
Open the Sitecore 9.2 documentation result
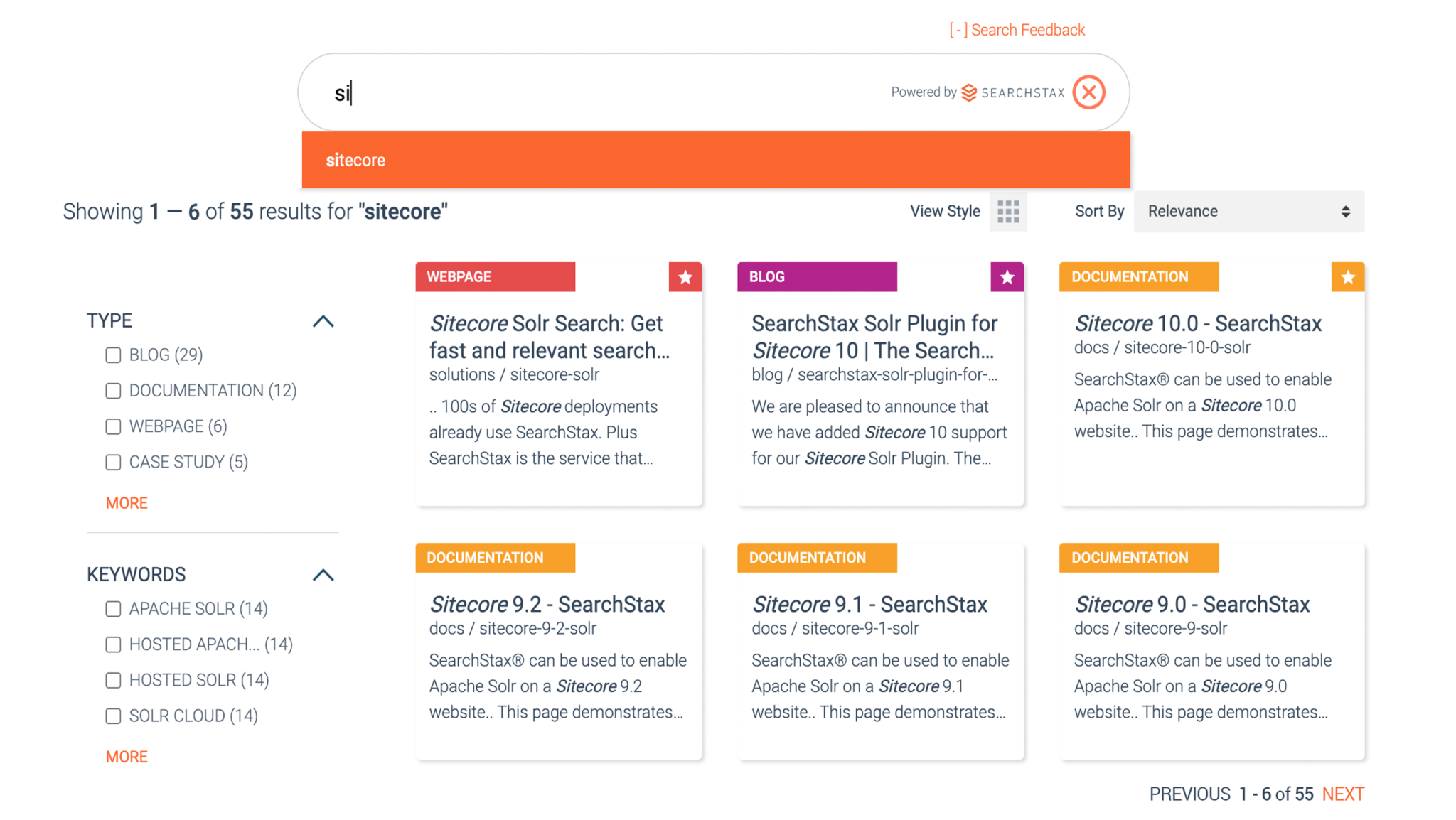(x=547, y=604)
